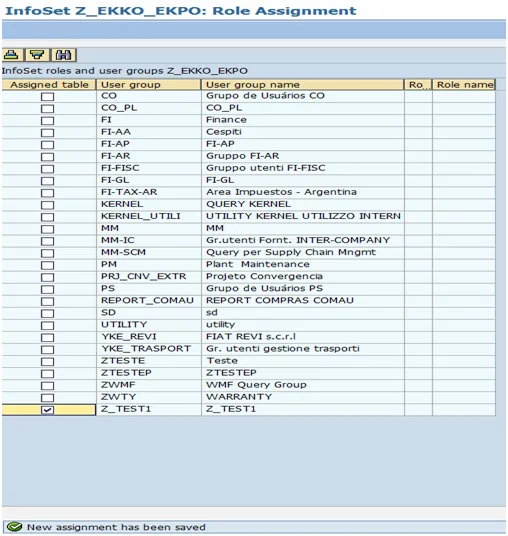Check the FI user group checkbox

click(48, 121)
